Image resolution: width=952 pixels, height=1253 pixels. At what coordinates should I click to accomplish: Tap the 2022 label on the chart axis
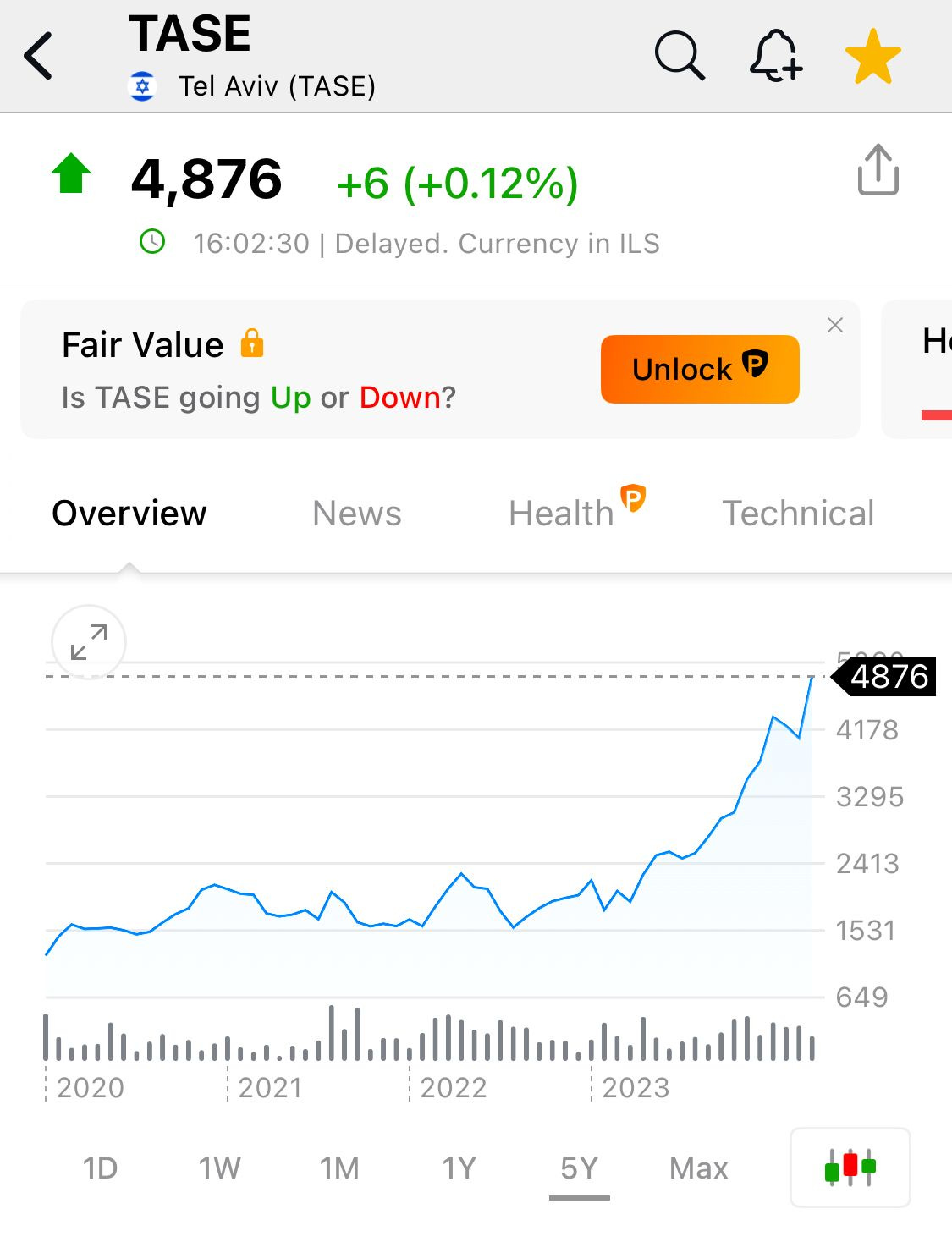(454, 1087)
